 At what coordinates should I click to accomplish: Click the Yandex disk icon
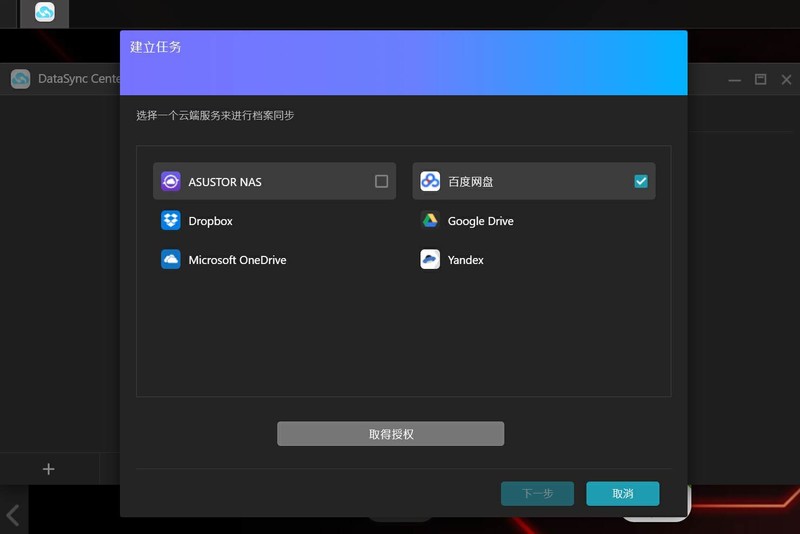click(x=430, y=259)
